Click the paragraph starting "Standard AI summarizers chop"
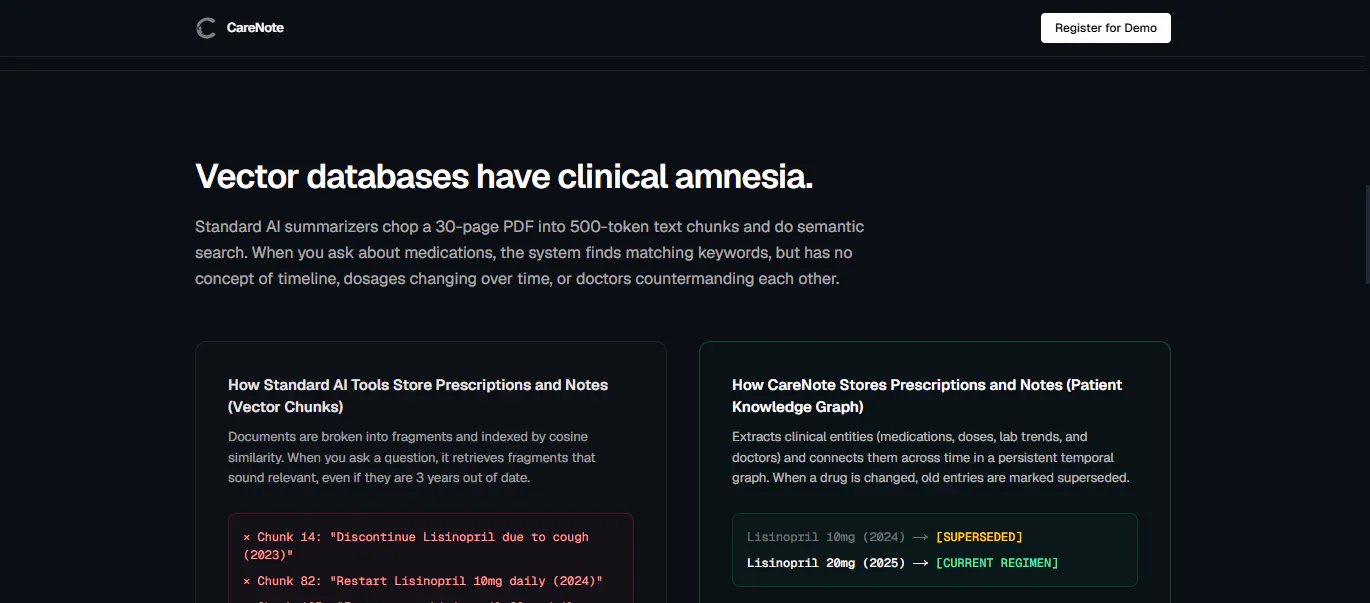The image size is (1370, 603). (x=530, y=253)
